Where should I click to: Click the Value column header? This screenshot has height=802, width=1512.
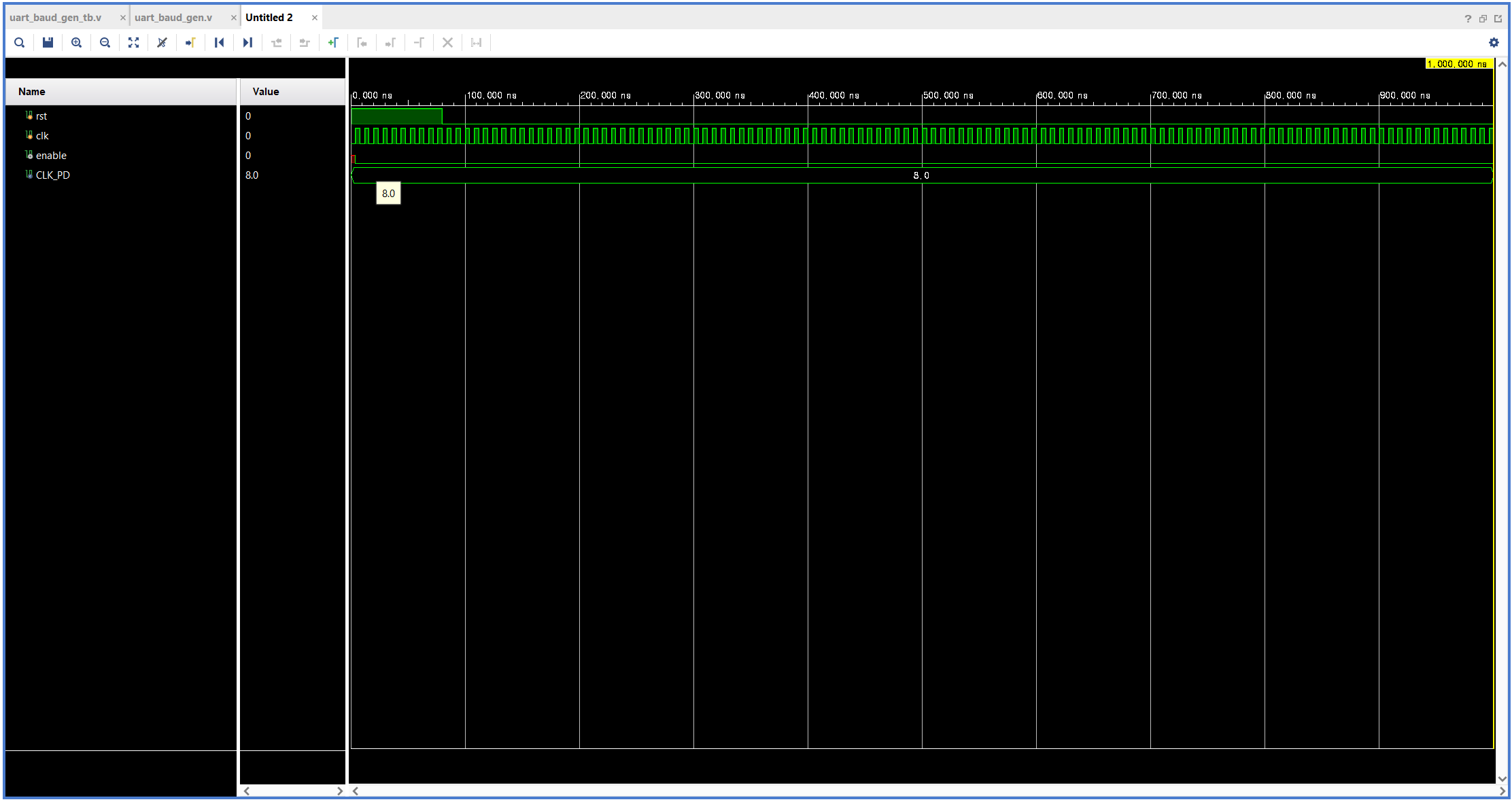tap(266, 92)
